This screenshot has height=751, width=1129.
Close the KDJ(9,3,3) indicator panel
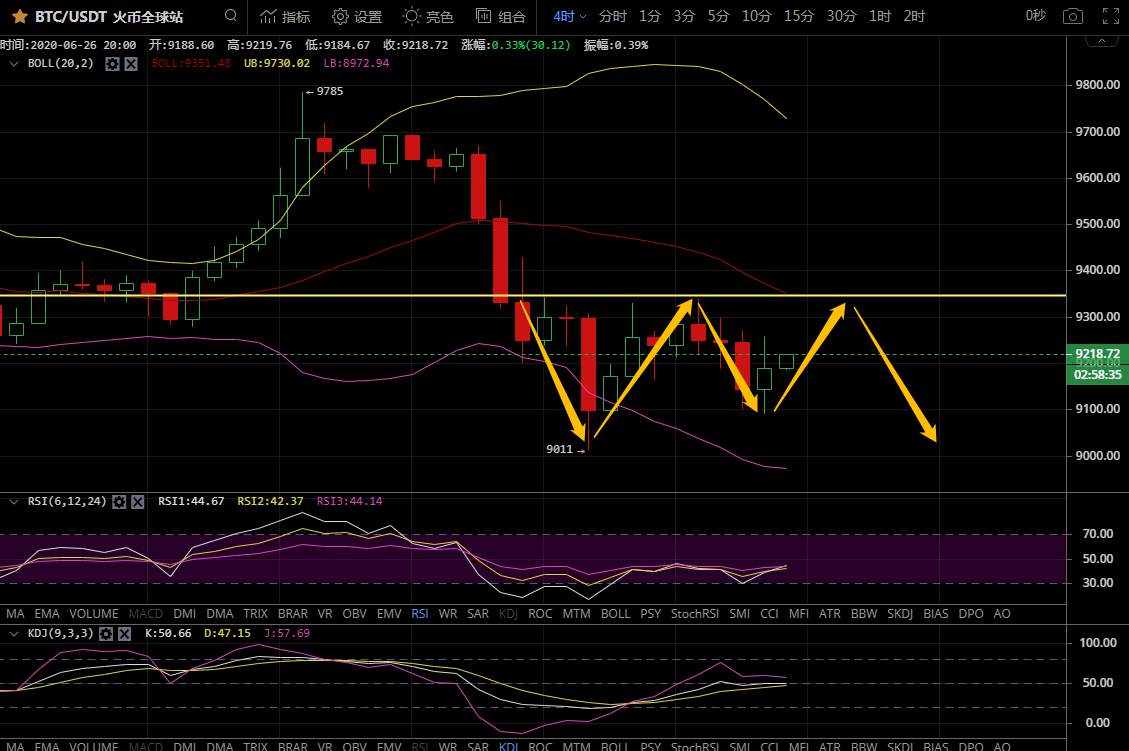click(x=124, y=633)
